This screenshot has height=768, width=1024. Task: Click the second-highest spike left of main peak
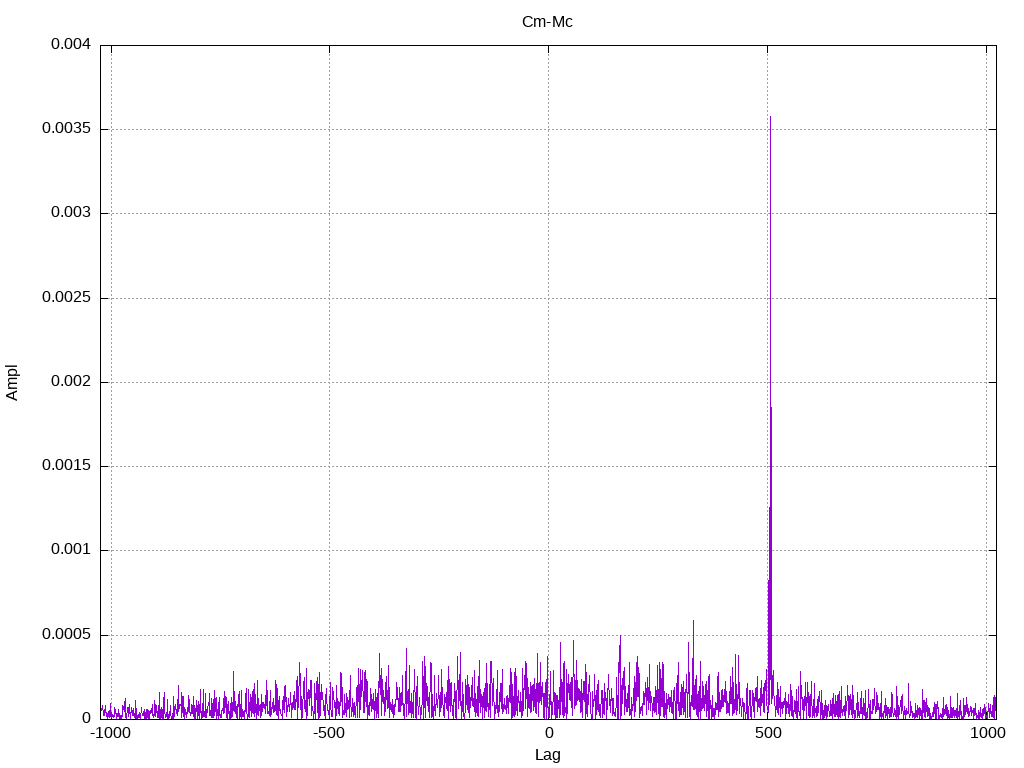693,622
